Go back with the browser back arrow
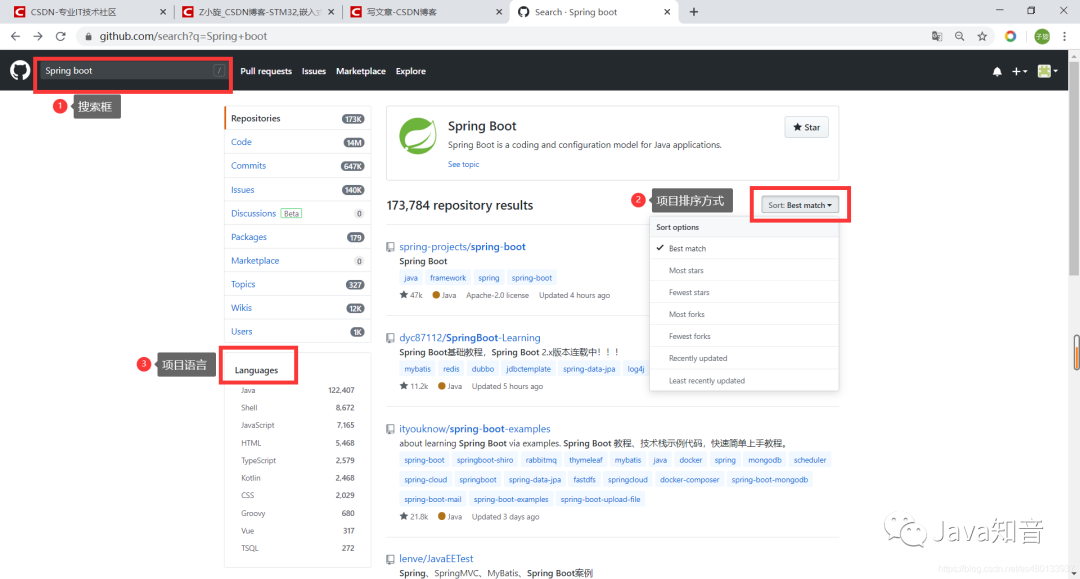 click(x=15, y=36)
